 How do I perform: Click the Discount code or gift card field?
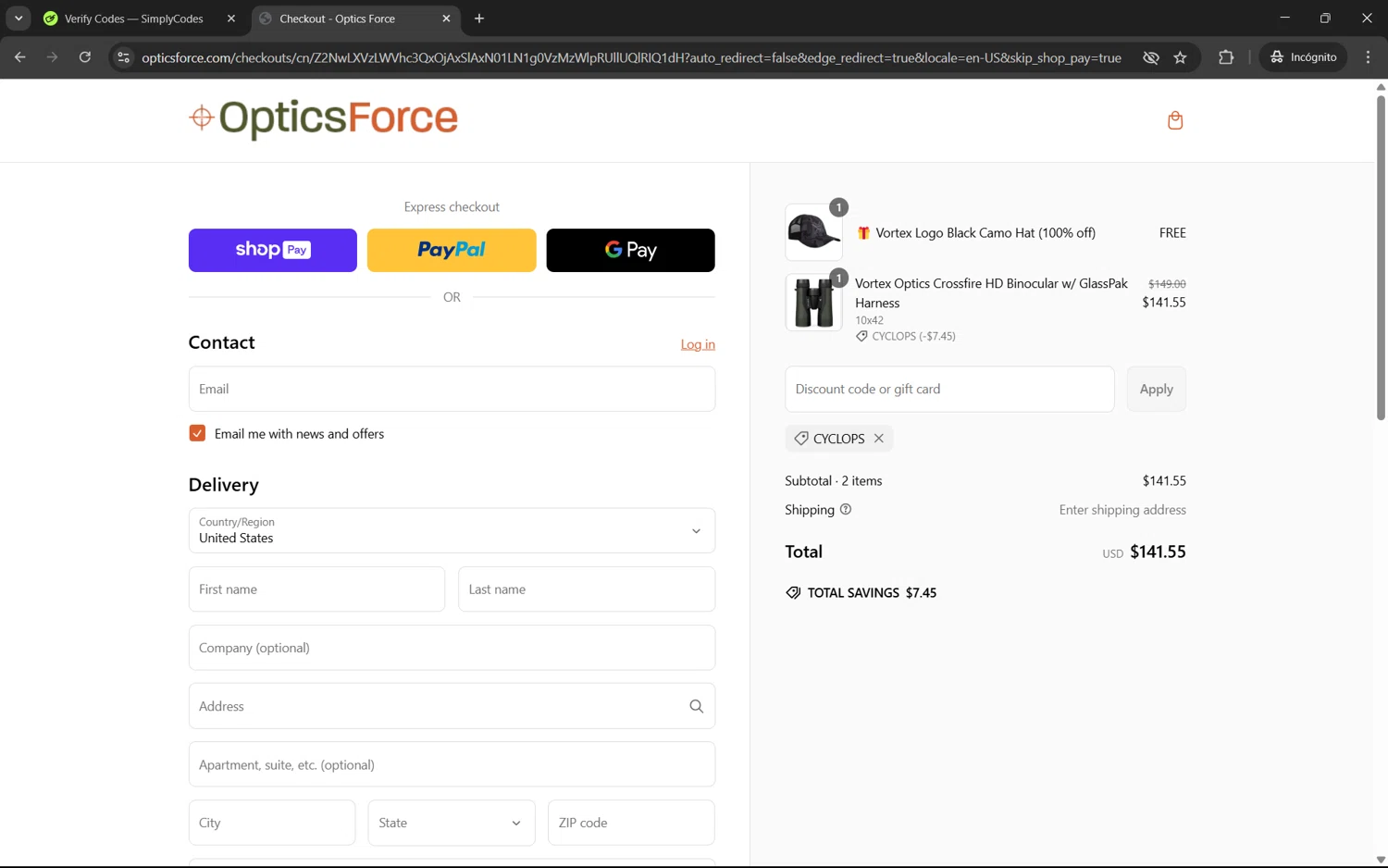coord(949,390)
